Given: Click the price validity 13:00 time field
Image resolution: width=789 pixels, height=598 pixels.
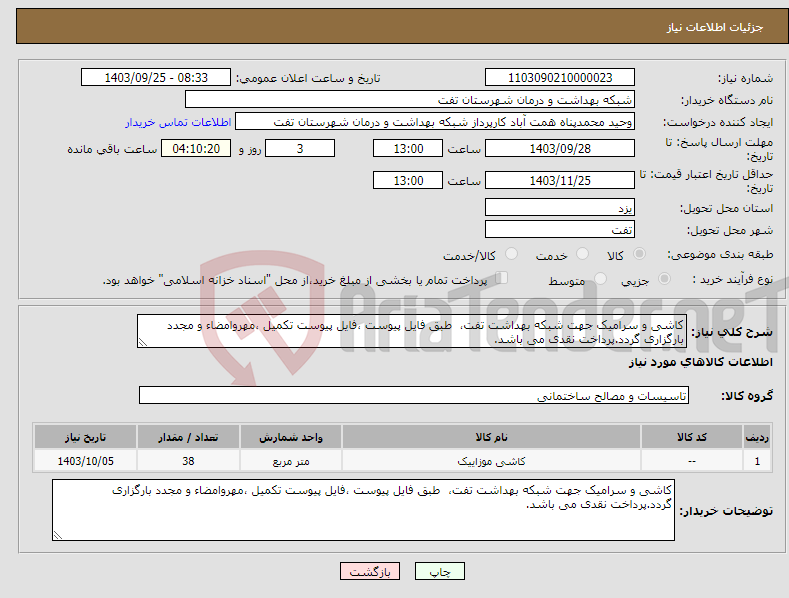Looking at the screenshot, I should tap(408, 180).
